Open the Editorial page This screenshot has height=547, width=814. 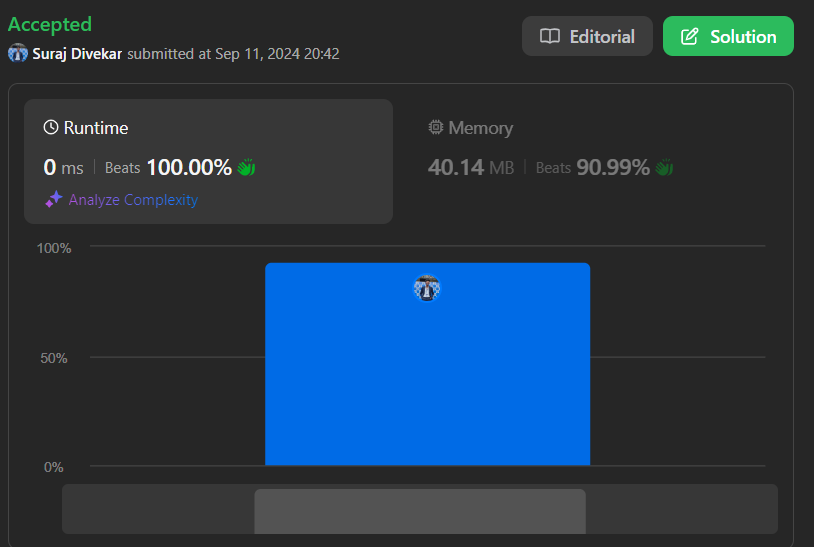pos(587,37)
